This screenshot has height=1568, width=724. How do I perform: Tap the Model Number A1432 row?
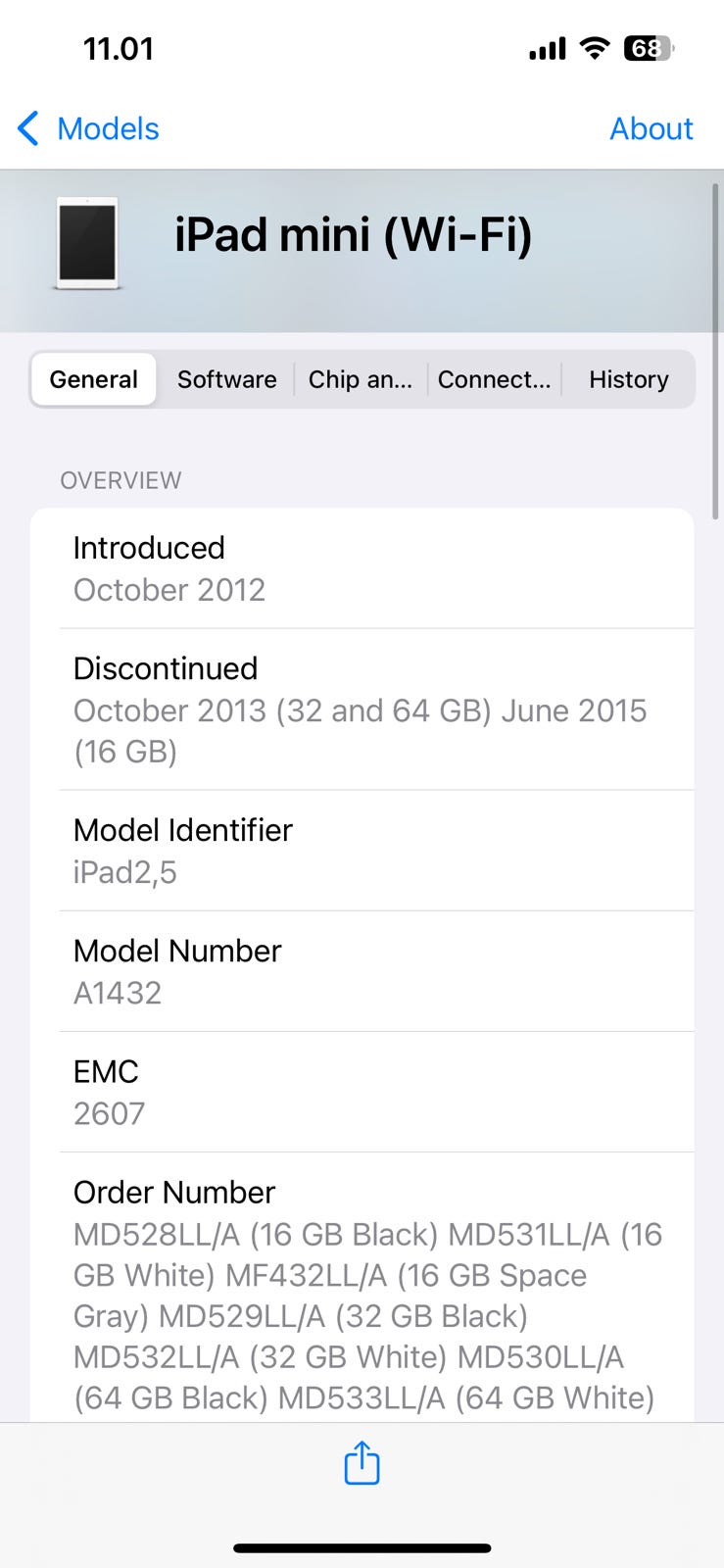(362, 971)
